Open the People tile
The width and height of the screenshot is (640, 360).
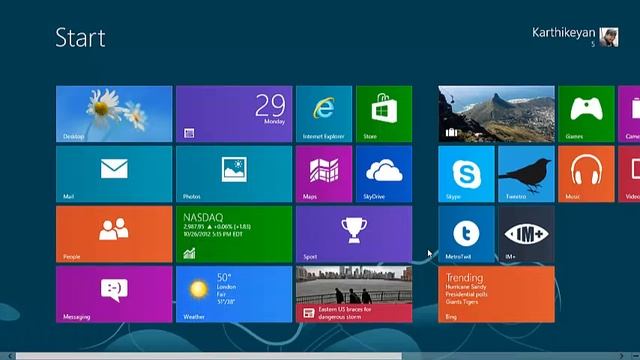click(x=114, y=234)
